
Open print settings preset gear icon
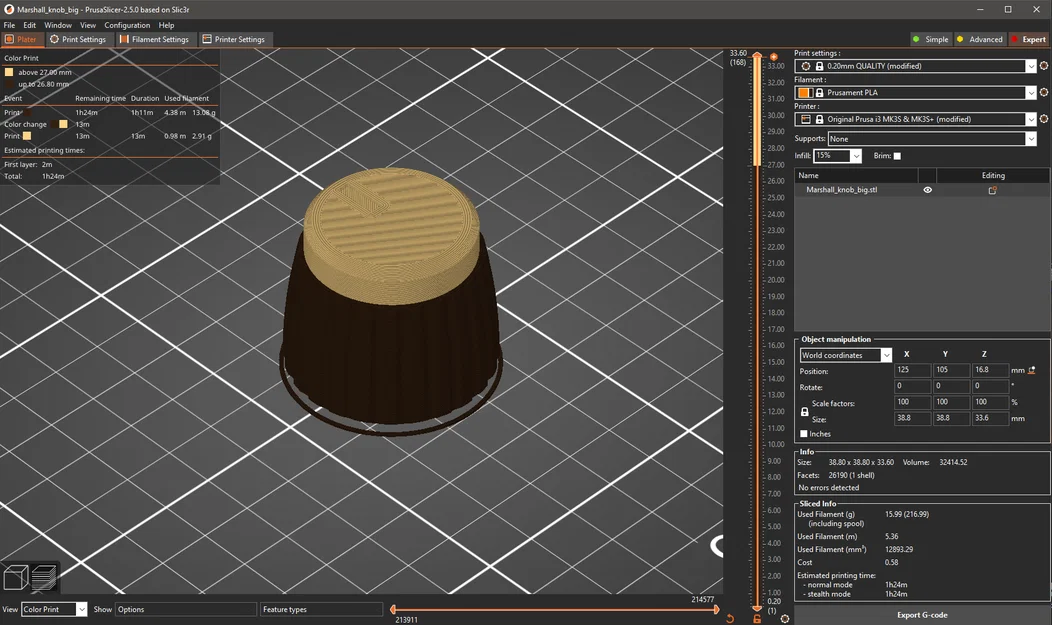coord(1044,66)
